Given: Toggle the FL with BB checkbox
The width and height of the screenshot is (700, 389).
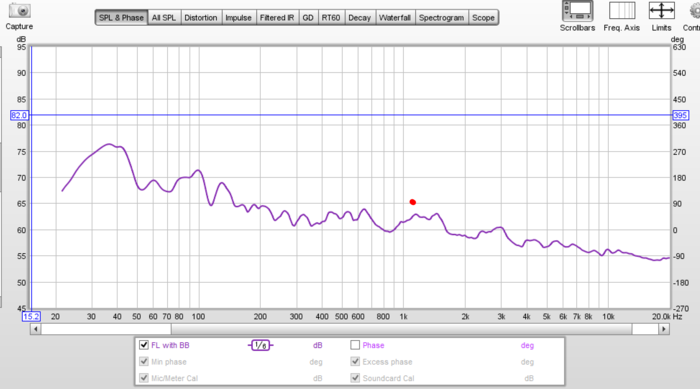Looking at the screenshot, I should (144, 345).
